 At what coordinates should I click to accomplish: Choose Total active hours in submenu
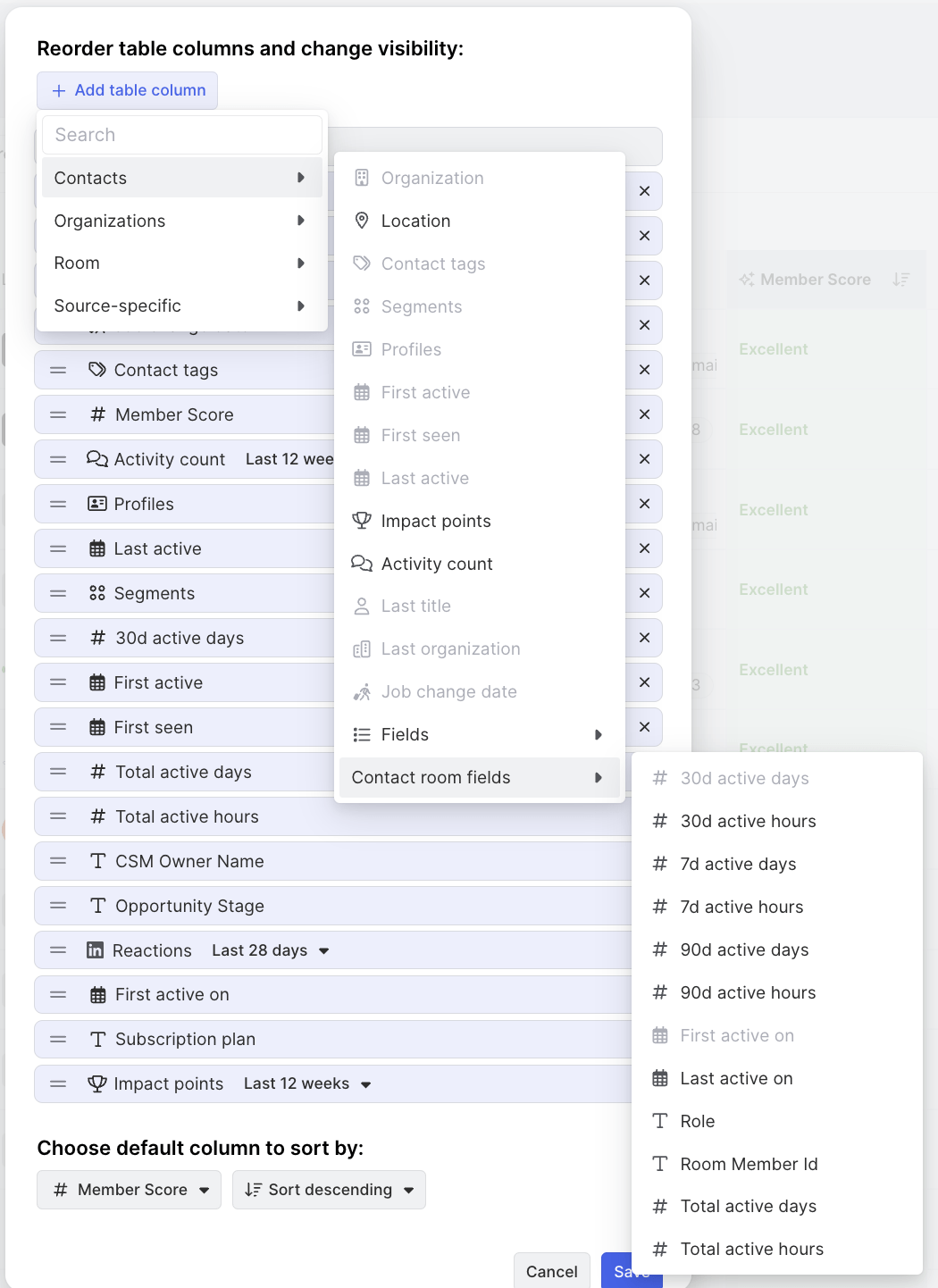point(777,1249)
